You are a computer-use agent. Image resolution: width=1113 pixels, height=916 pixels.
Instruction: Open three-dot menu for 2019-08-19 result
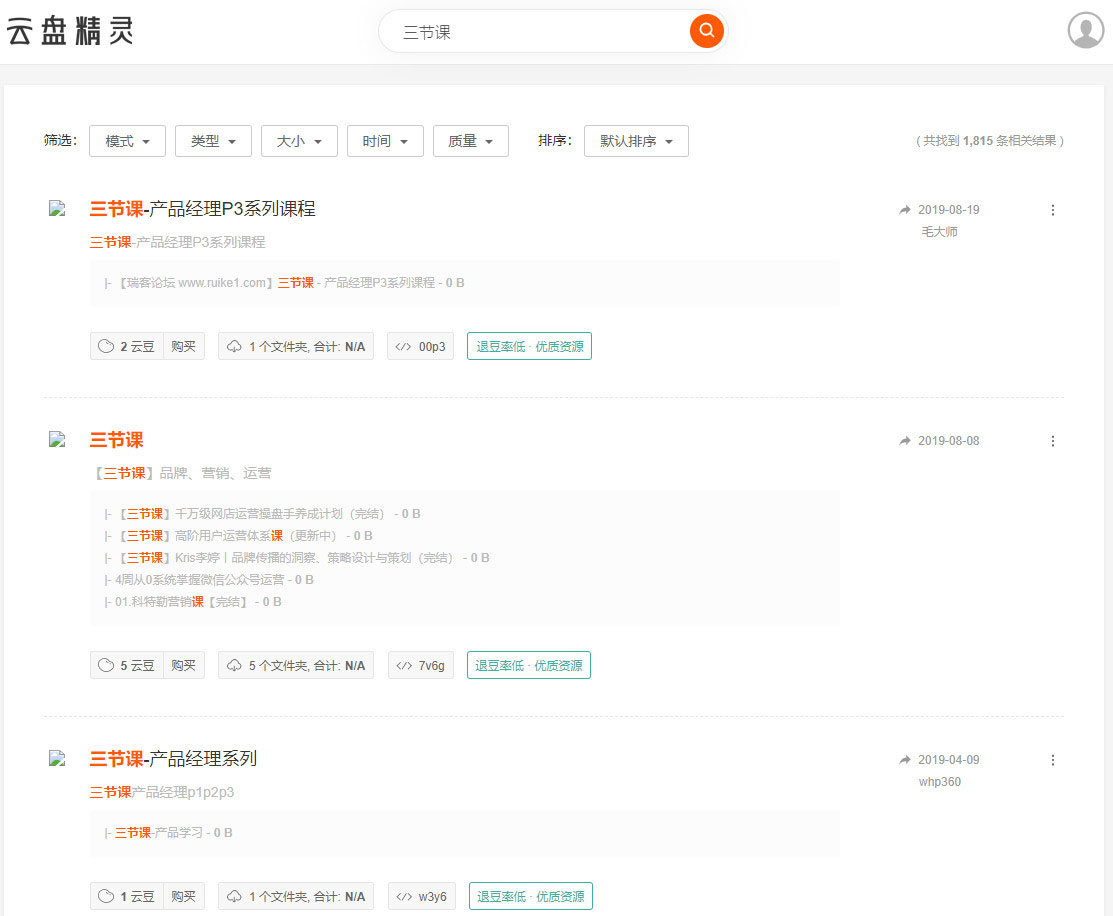pos(1052,210)
